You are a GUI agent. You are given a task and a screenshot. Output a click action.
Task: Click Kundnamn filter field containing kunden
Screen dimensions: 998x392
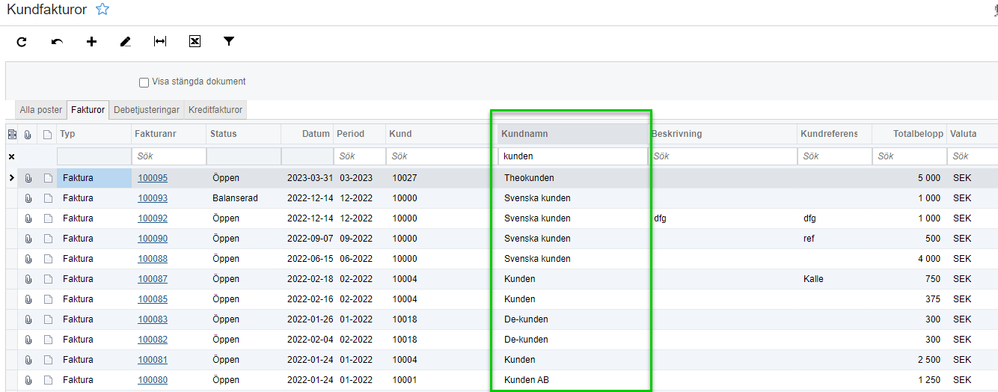[572, 157]
